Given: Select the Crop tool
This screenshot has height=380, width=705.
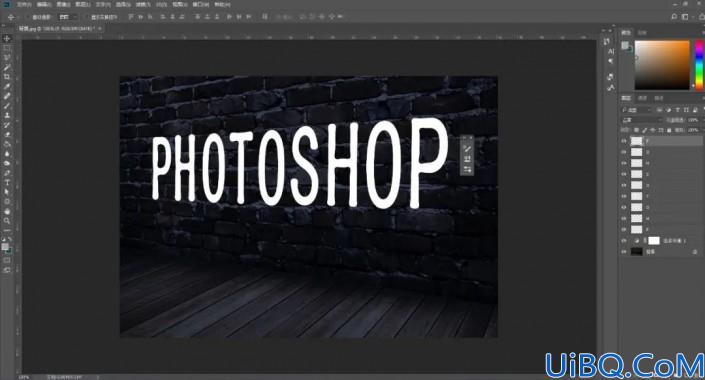Looking at the screenshot, I should [7, 77].
